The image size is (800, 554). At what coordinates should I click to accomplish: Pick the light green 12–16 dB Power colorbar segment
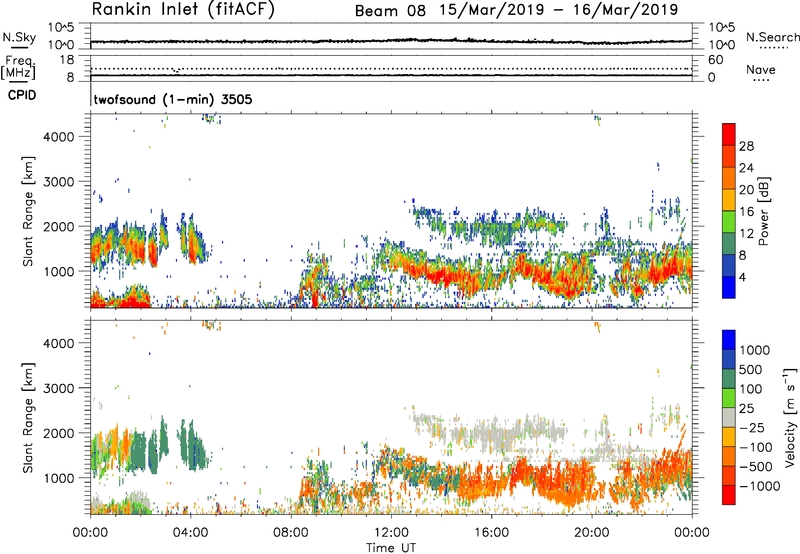coord(729,222)
